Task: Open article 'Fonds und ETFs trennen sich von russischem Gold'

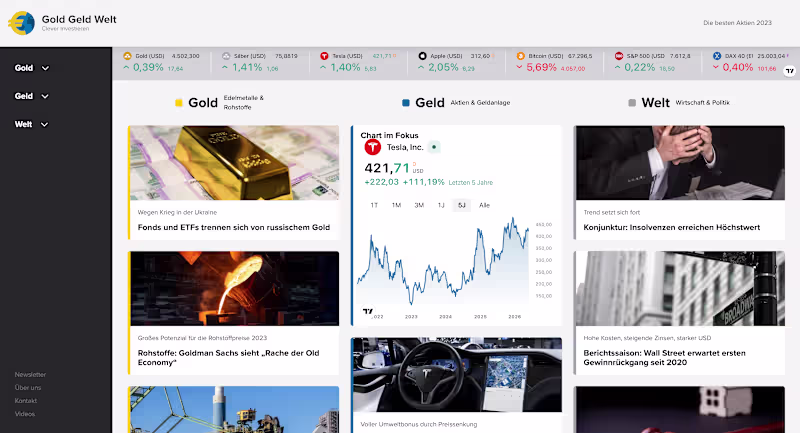Action: [x=234, y=227]
